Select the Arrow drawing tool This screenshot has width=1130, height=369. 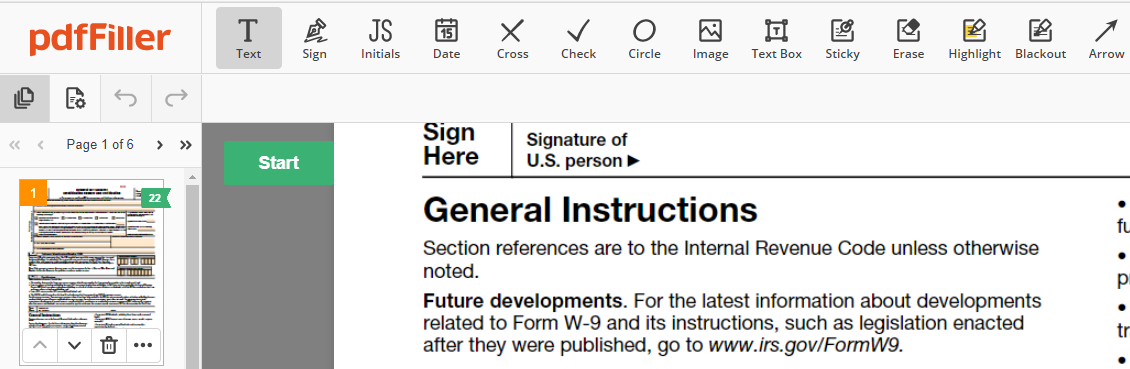tap(1105, 38)
